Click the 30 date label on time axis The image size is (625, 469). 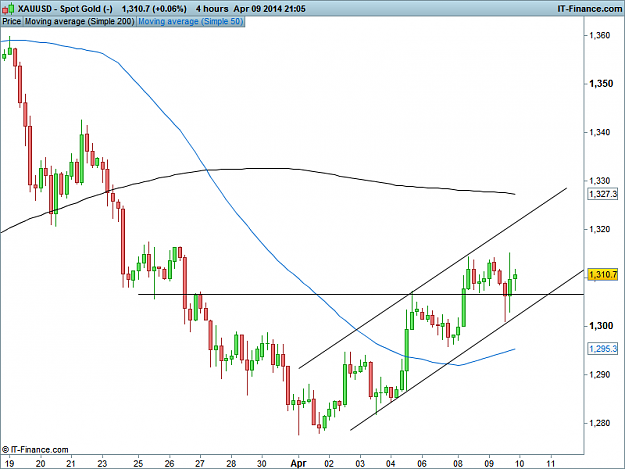point(262,463)
